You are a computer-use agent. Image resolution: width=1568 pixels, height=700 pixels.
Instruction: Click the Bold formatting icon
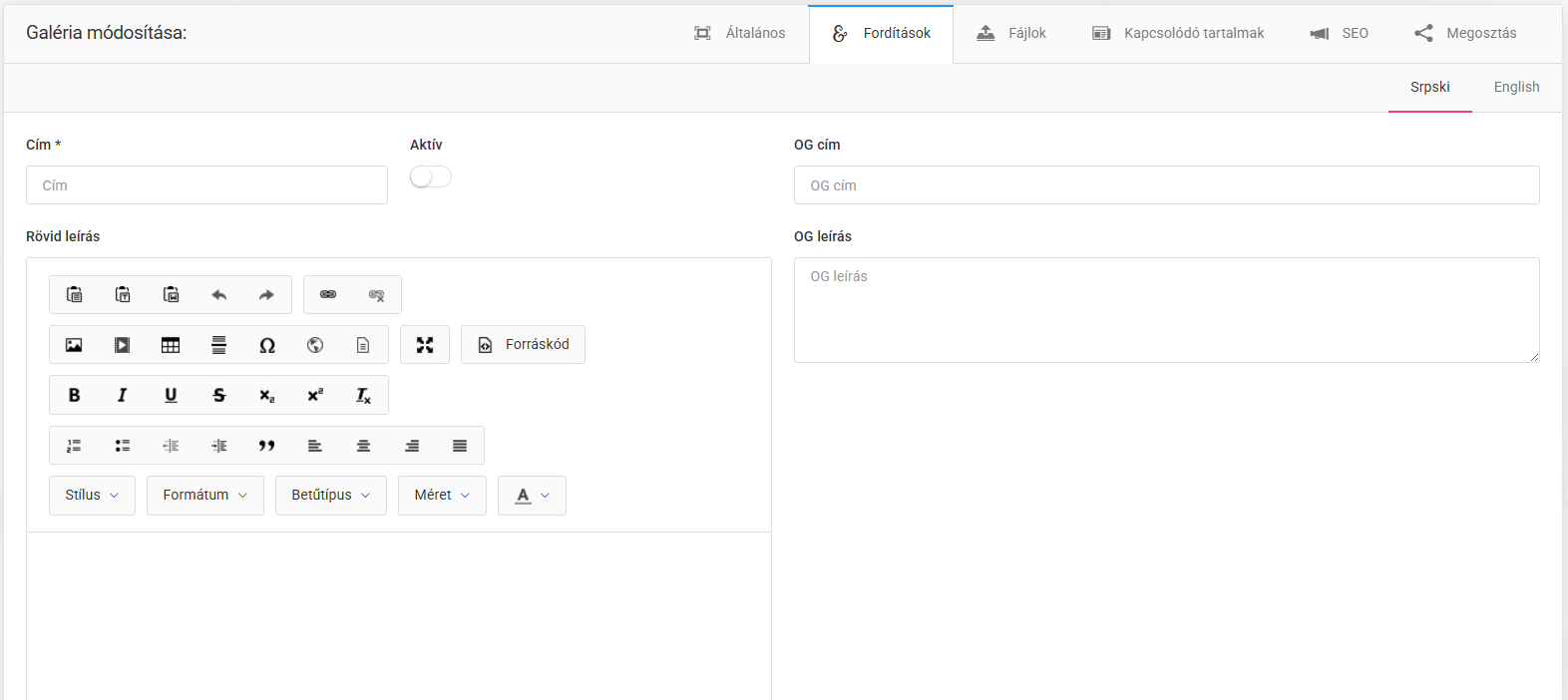[74, 396]
